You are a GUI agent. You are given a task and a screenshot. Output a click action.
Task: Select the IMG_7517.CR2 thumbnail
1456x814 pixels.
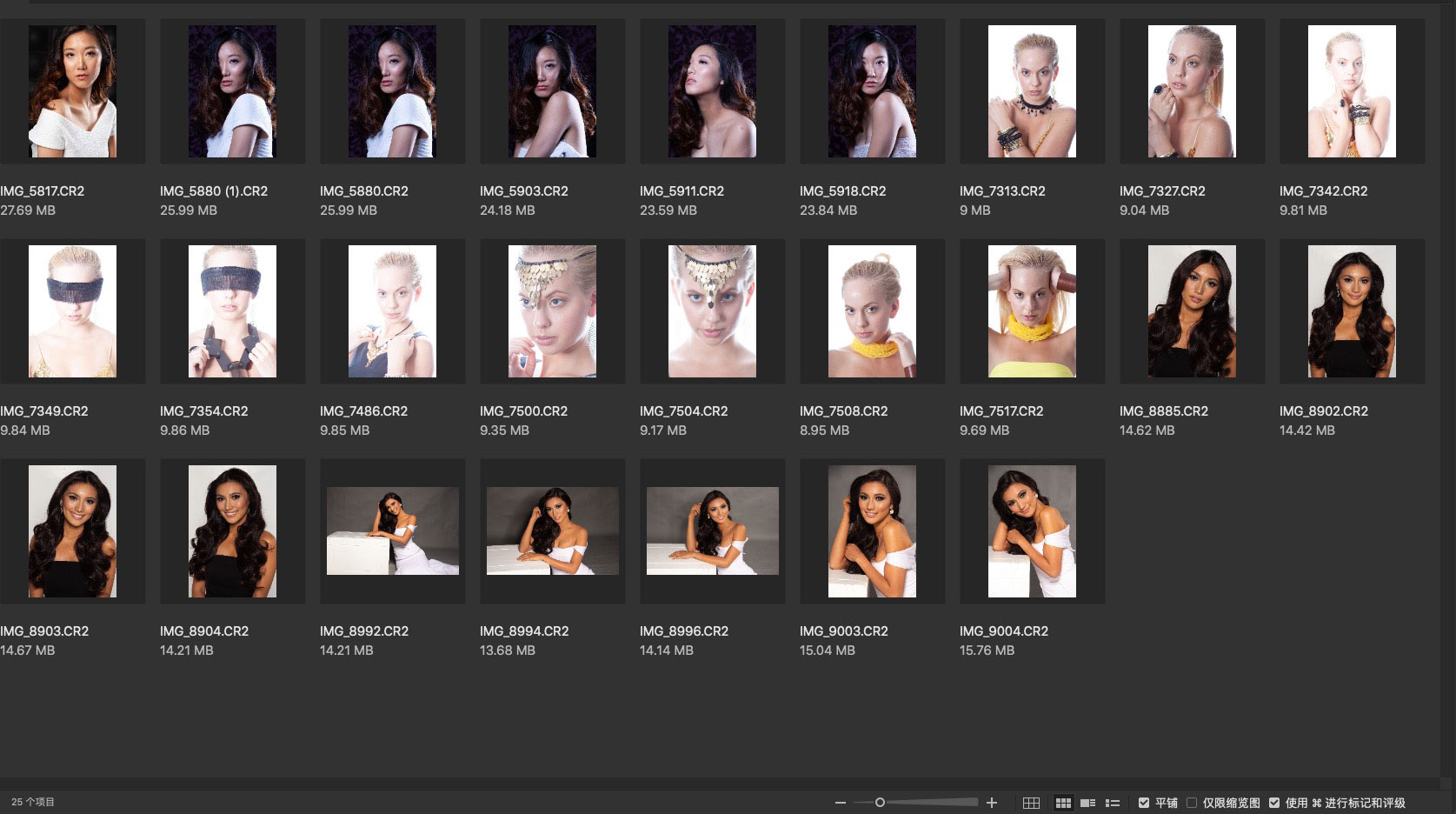(x=1032, y=311)
